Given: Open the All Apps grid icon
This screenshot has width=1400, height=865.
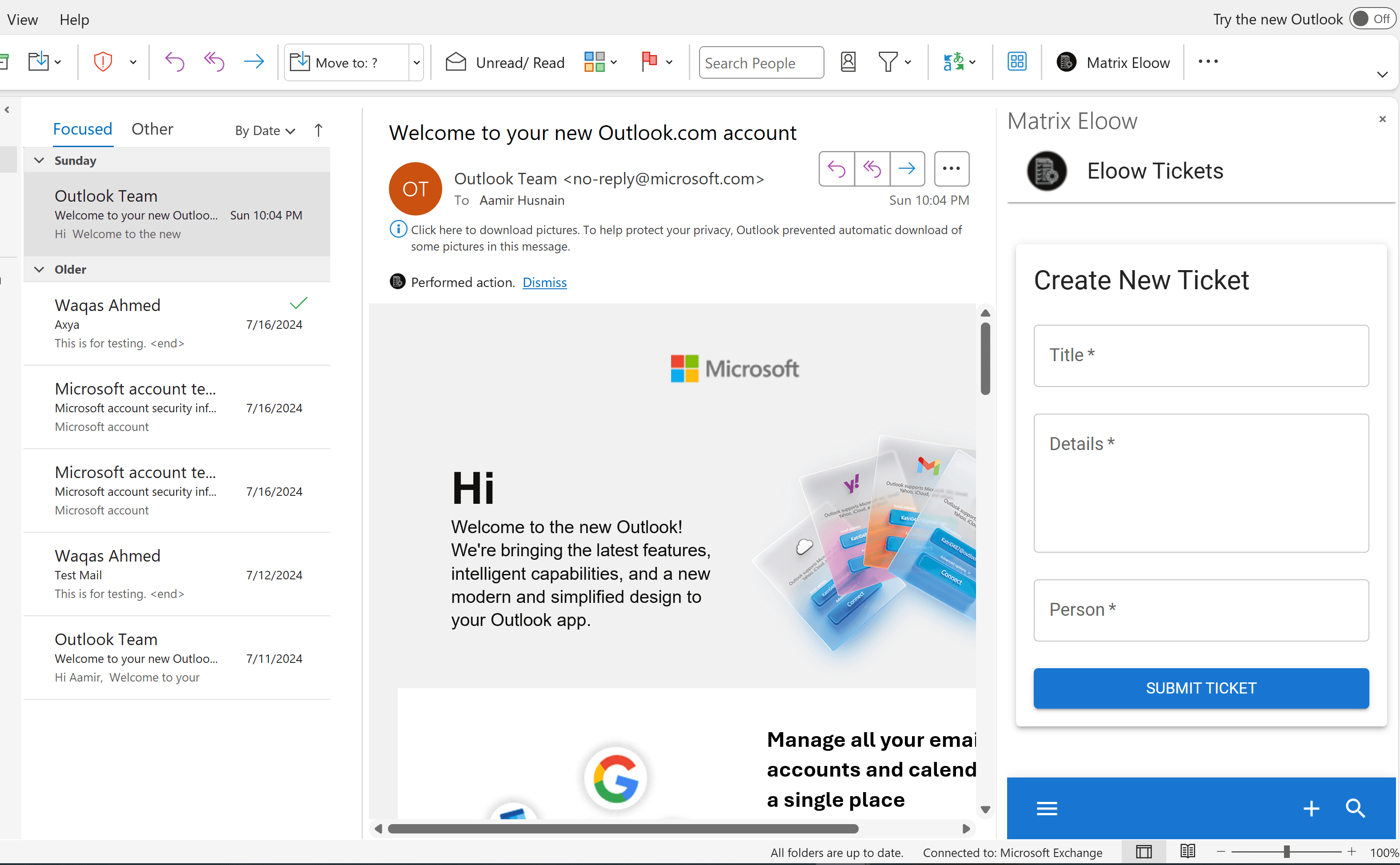Looking at the screenshot, I should pos(1017,62).
